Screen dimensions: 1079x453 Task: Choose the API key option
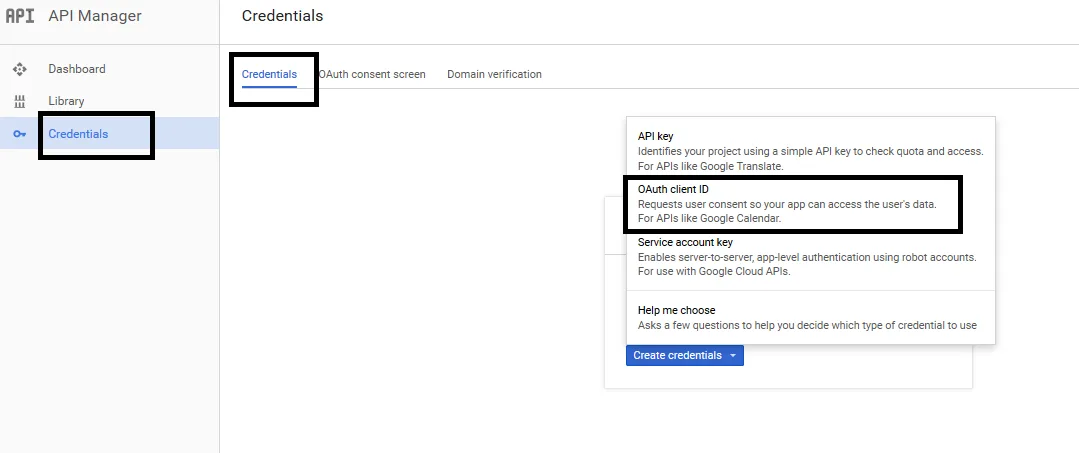811,151
